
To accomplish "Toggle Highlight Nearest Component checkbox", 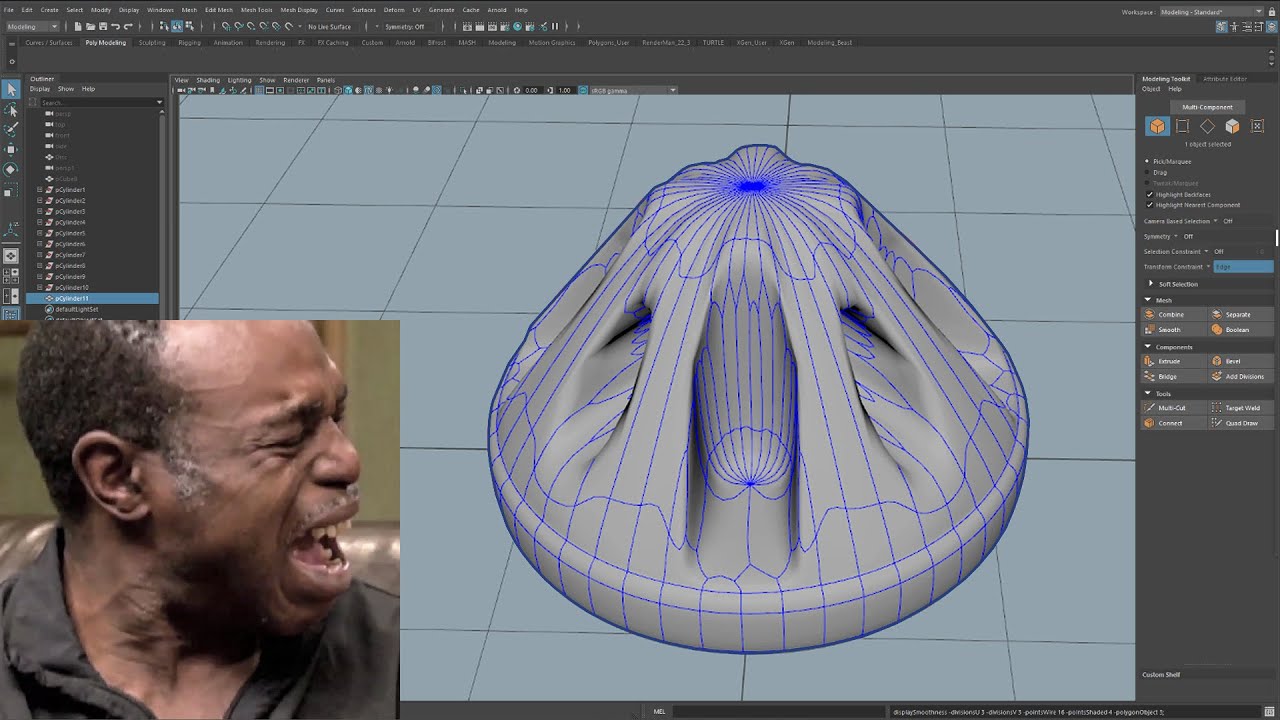I will point(1149,205).
